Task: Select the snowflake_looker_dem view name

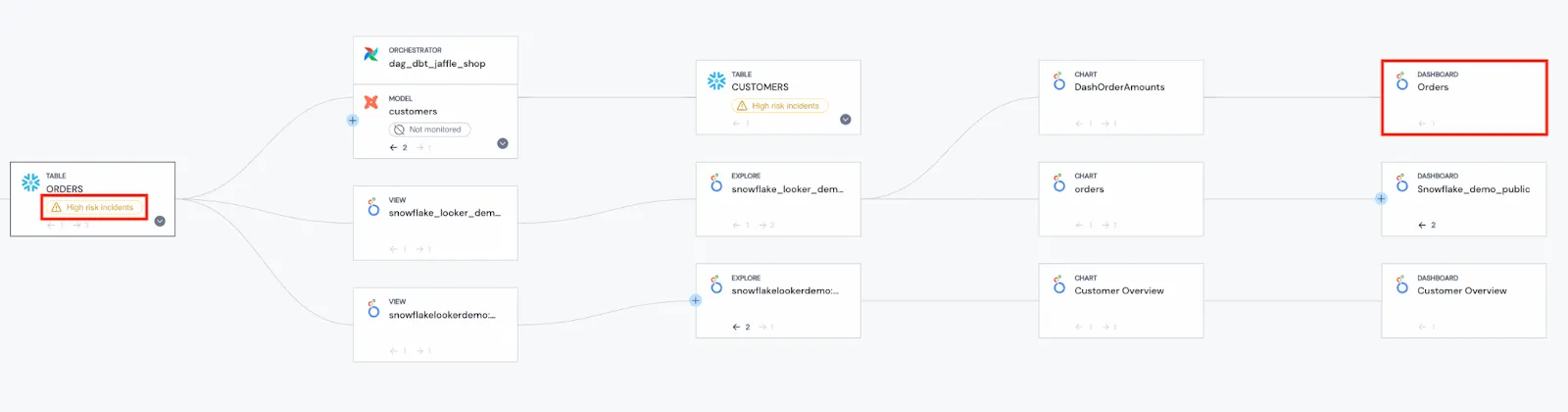Action: click(445, 213)
